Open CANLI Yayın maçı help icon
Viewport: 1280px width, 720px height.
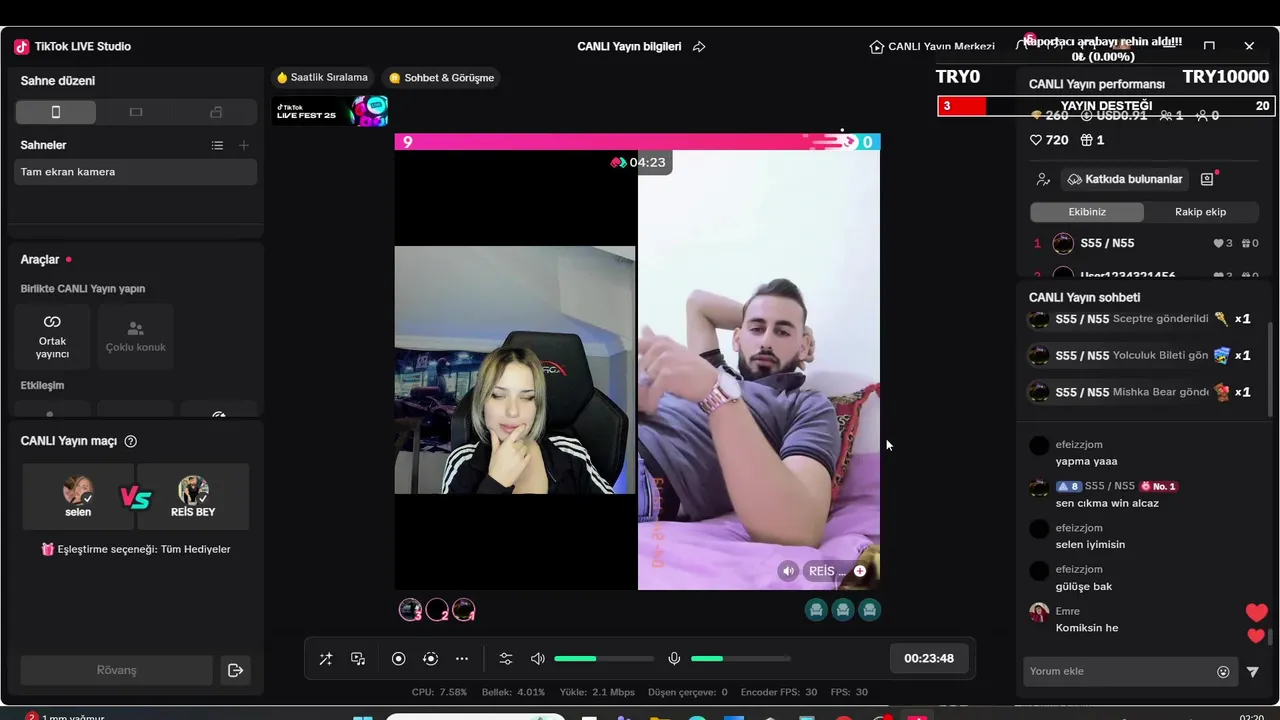tap(131, 441)
